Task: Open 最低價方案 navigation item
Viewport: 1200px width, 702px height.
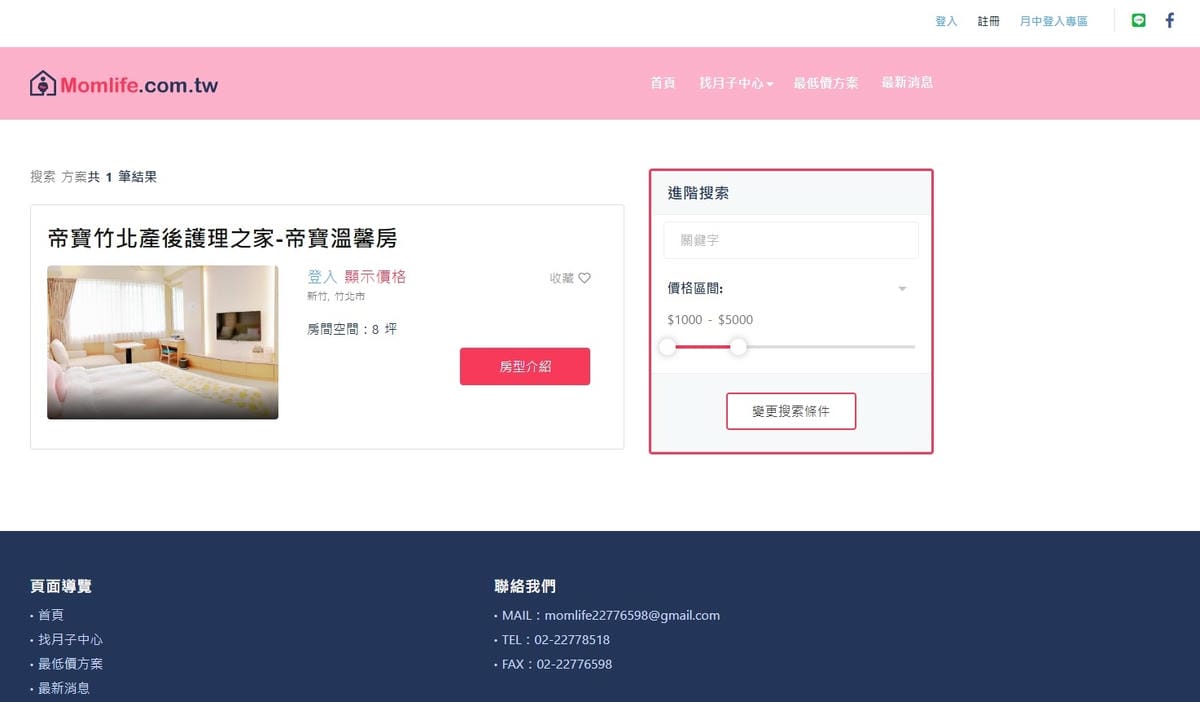Action: (825, 83)
